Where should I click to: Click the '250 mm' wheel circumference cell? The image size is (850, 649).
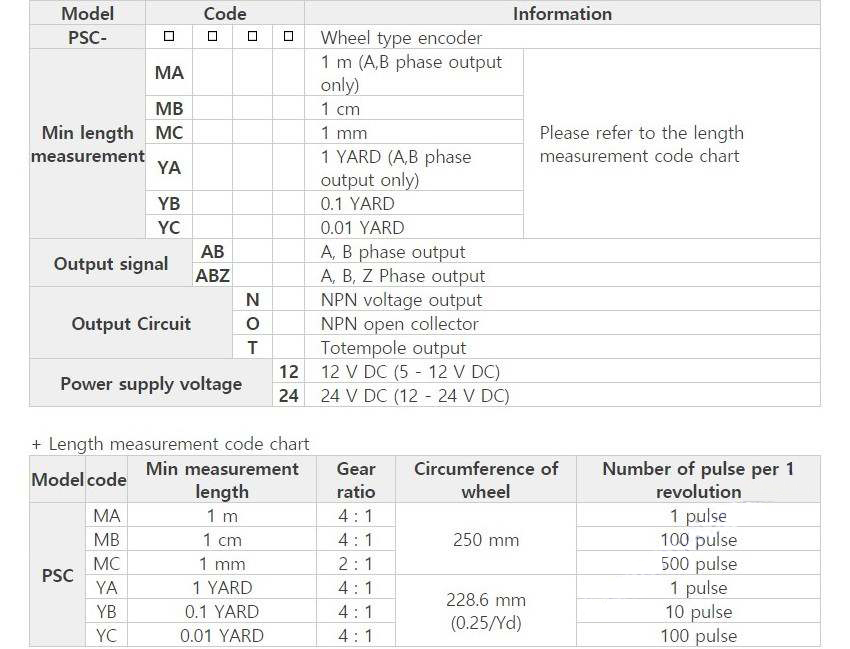coord(485,540)
